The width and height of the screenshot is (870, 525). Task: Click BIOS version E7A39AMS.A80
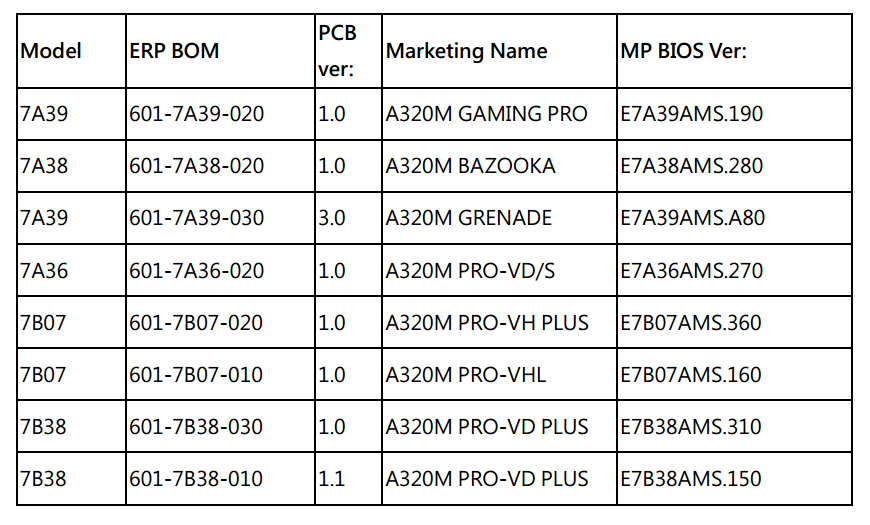691,218
